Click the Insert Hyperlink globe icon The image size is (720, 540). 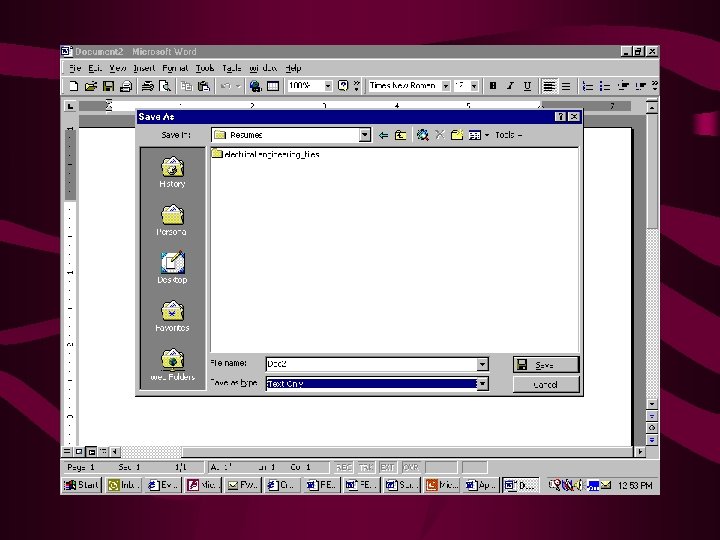pyautogui.click(x=255, y=86)
